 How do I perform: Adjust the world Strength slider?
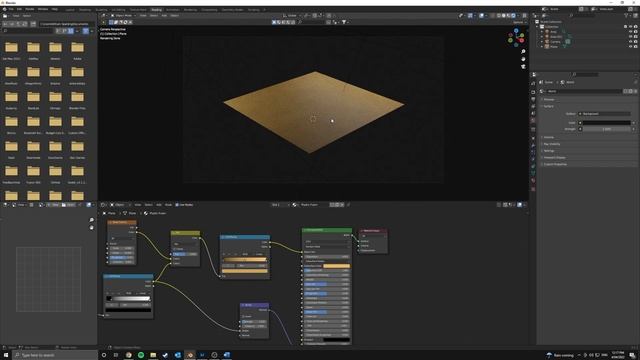click(606, 129)
